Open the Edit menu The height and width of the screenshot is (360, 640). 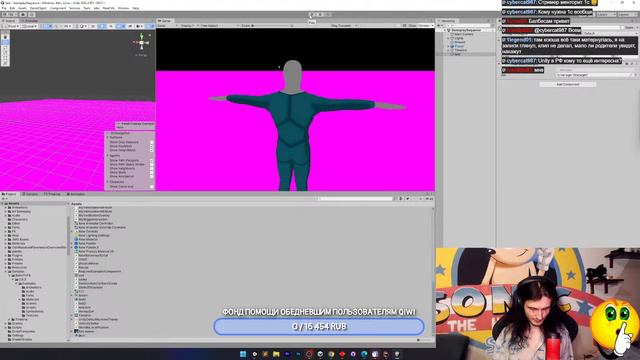tap(12, 8)
